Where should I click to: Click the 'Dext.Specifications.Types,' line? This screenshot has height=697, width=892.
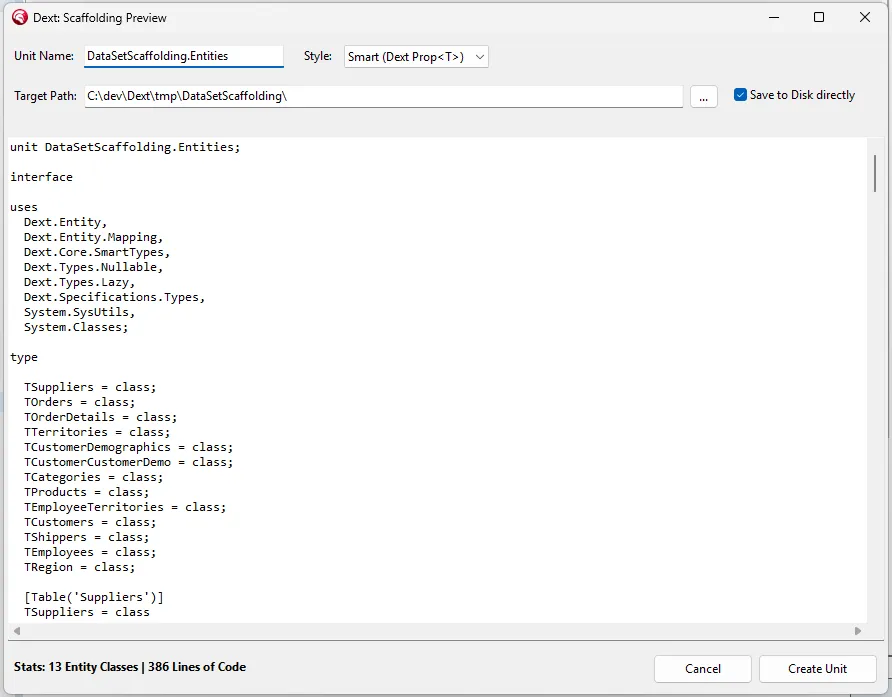click(114, 297)
